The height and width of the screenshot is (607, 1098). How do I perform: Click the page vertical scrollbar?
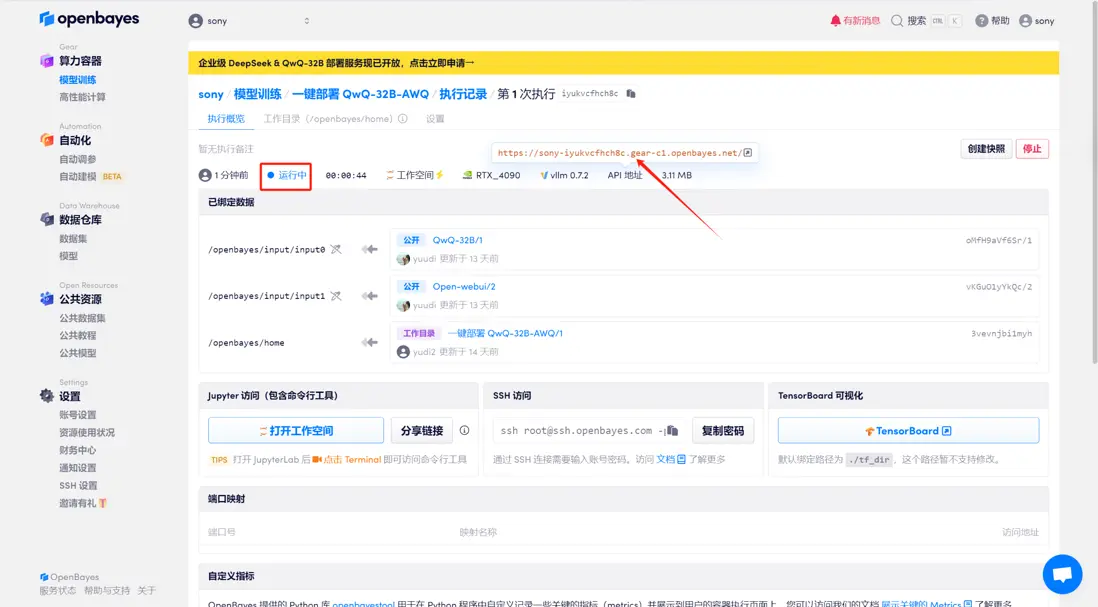pyautogui.click(x=1093, y=182)
